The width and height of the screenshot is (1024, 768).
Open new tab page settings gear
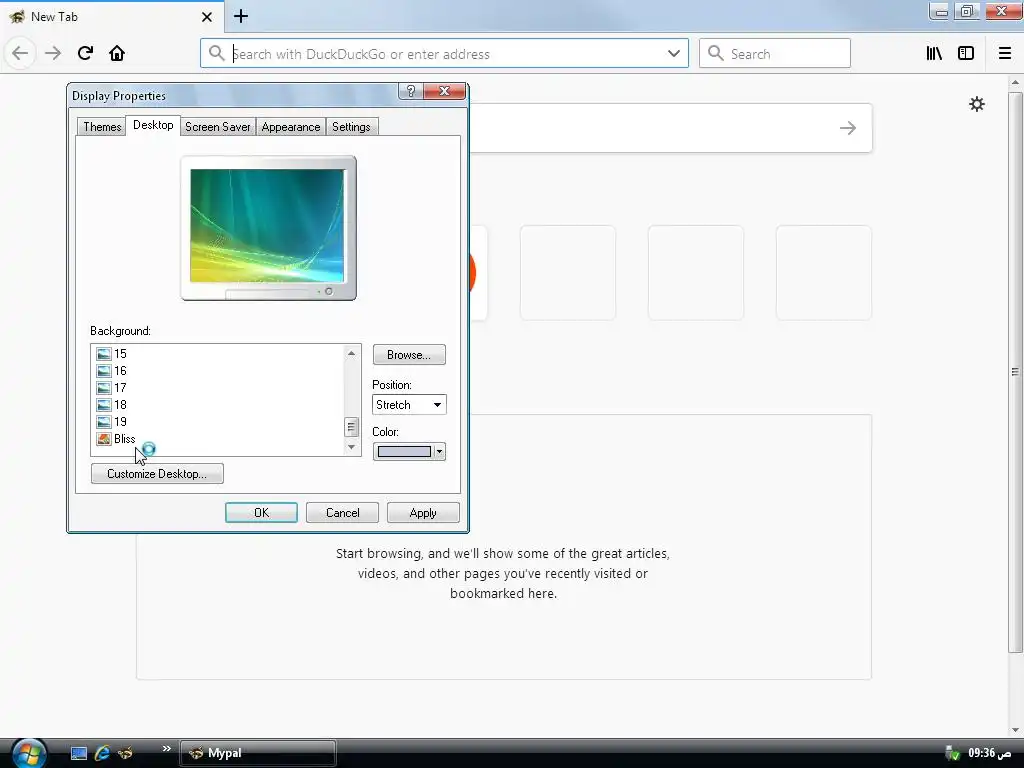point(976,104)
